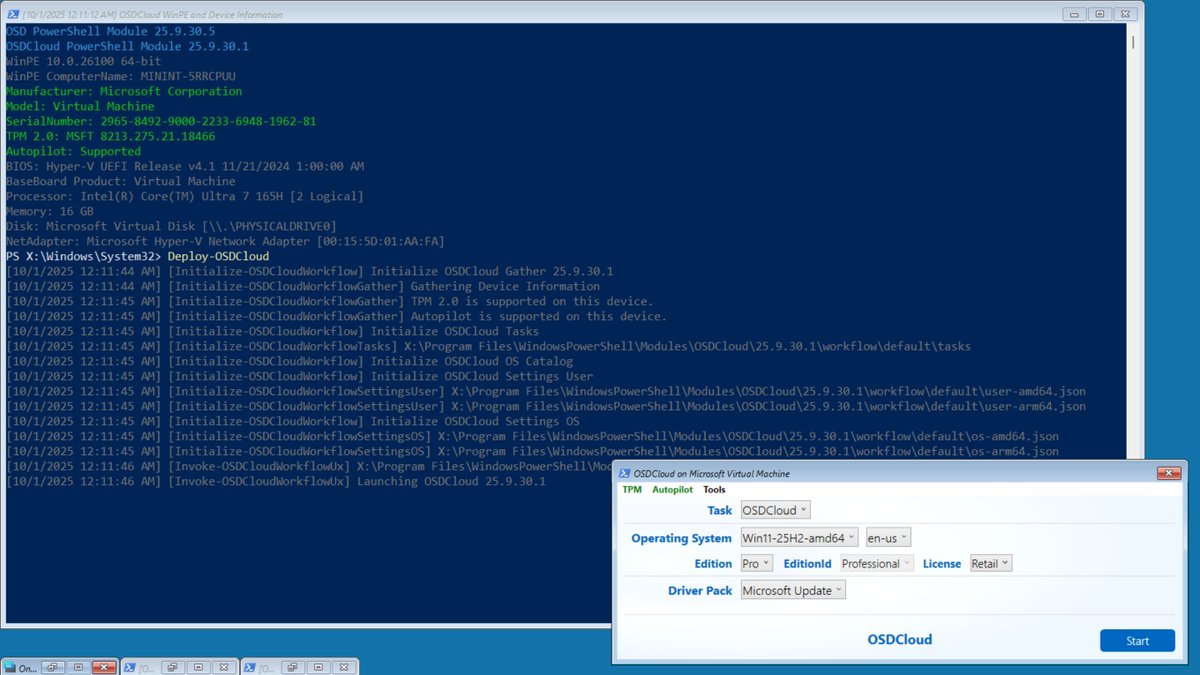
Task: Expand the en-us language dropdown
Action: click(888, 537)
